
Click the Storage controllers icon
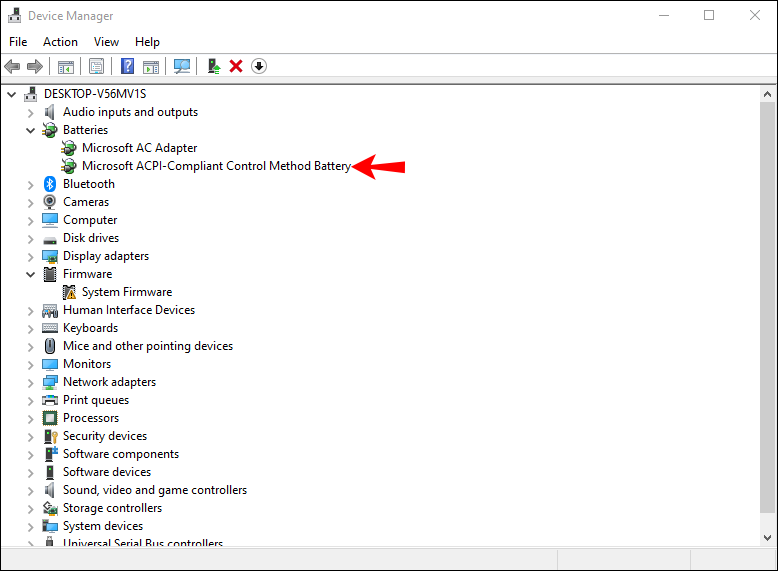point(50,508)
